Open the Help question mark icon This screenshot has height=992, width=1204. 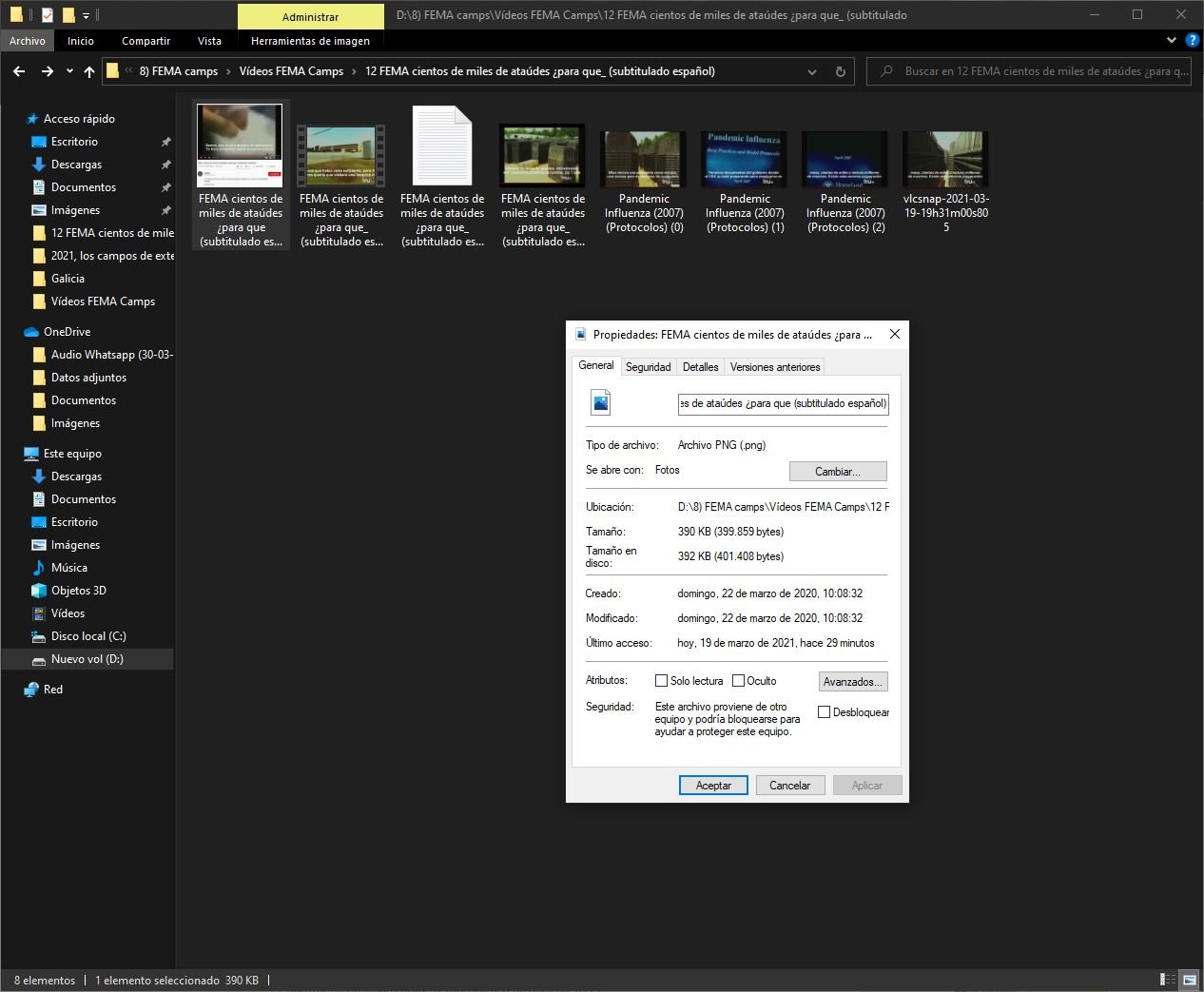pos(1193,41)
